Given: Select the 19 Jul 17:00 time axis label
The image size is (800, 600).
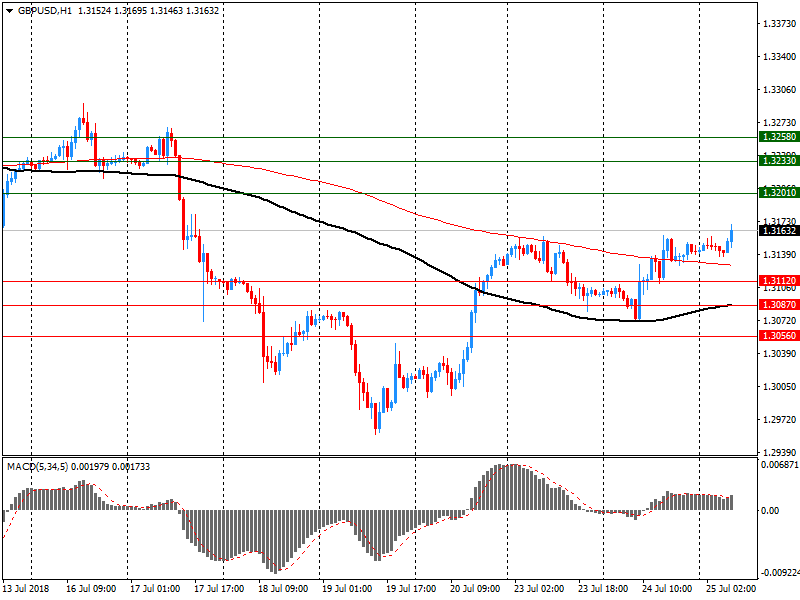Looking at the screenshot, I should click(411, 589).
